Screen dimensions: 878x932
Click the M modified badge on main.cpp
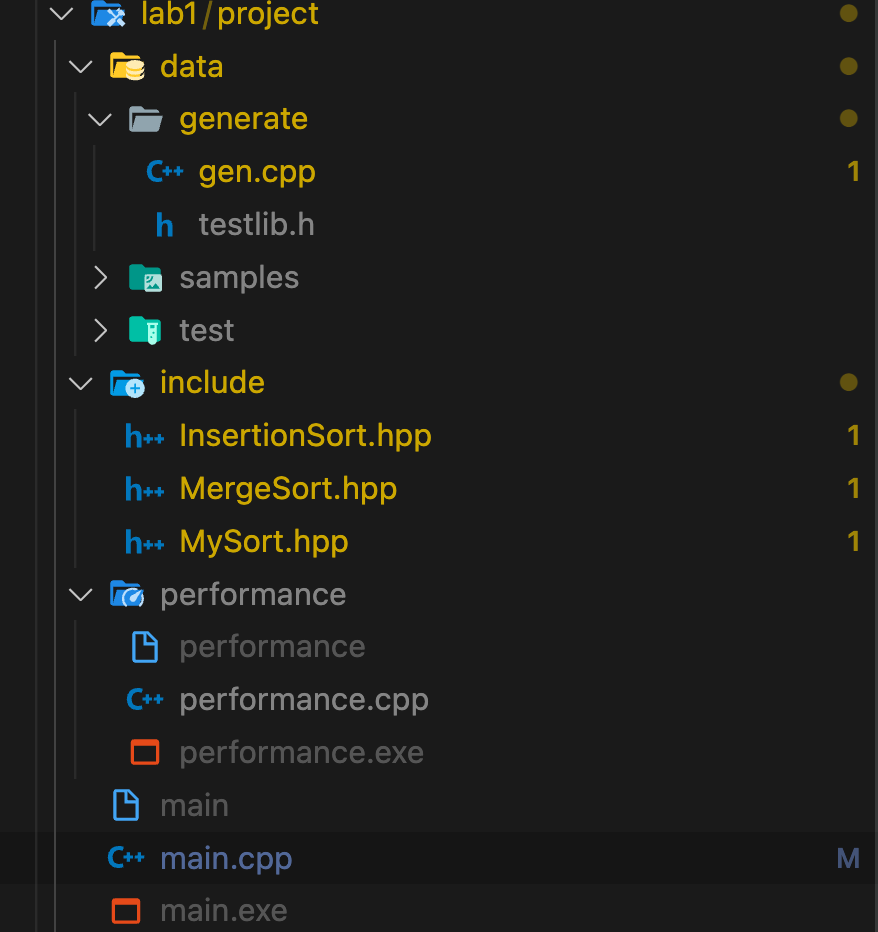(x=848, y=858)
